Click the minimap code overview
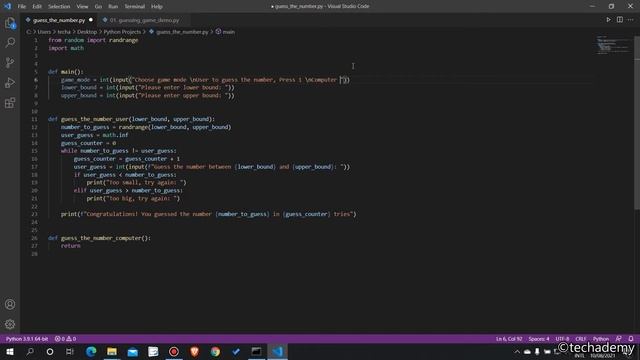This screenshot has width=640, height=360. pos(612,45)
